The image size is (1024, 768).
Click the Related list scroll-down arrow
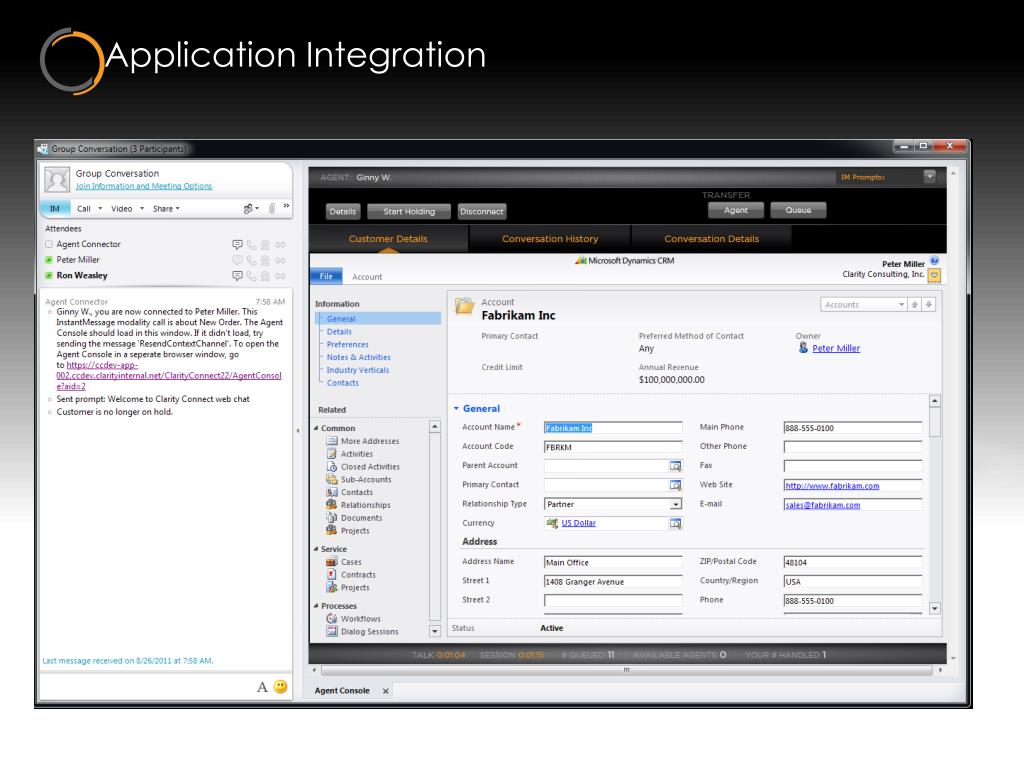click(x=435, y=632)
